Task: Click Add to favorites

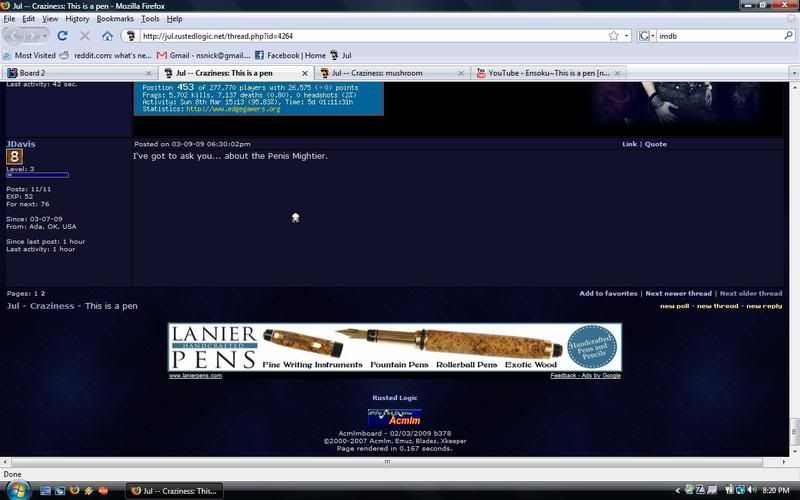Action: (608, 293)
